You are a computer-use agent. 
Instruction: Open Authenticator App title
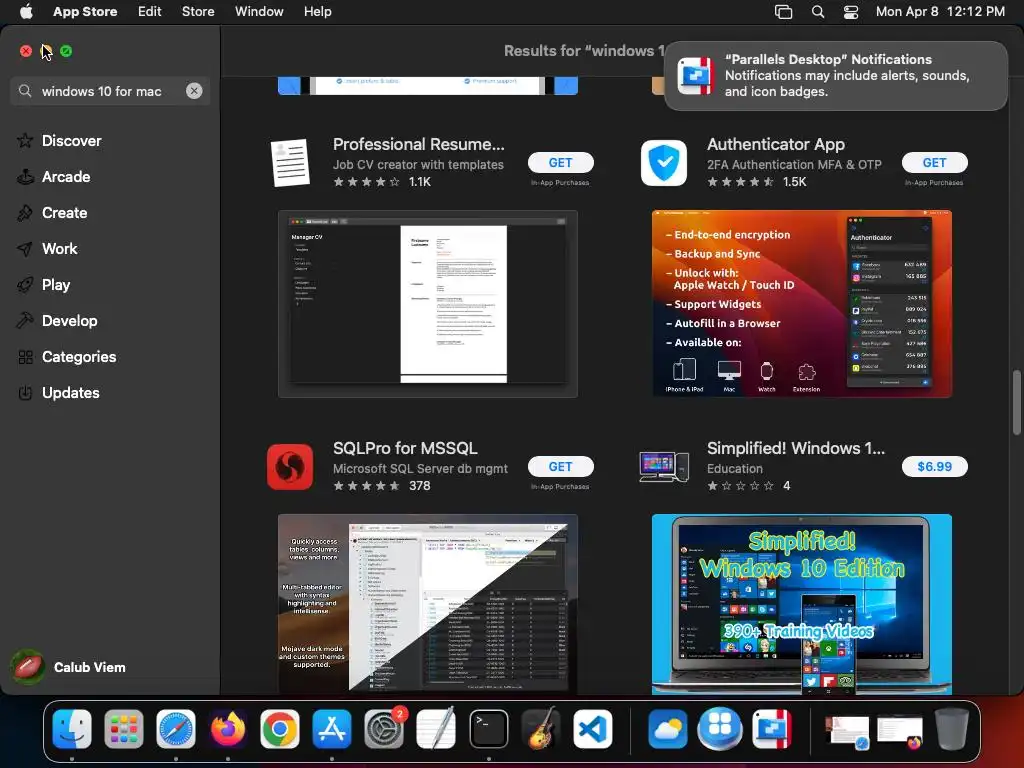click(776, 144)
